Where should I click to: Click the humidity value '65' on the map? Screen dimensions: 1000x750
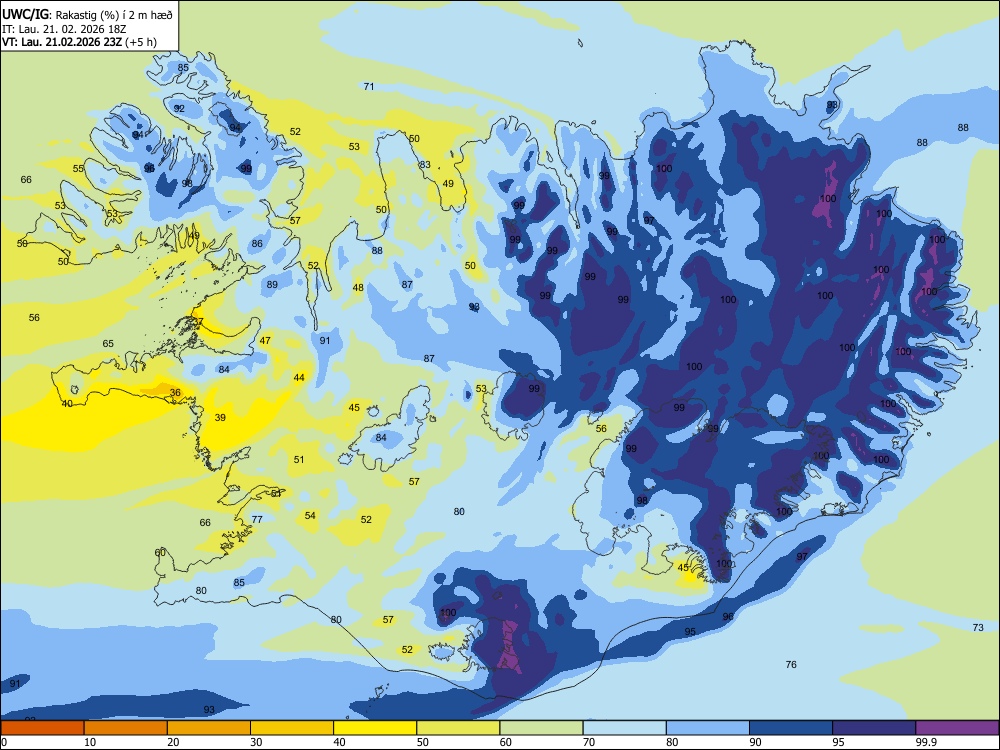point(108,344)
